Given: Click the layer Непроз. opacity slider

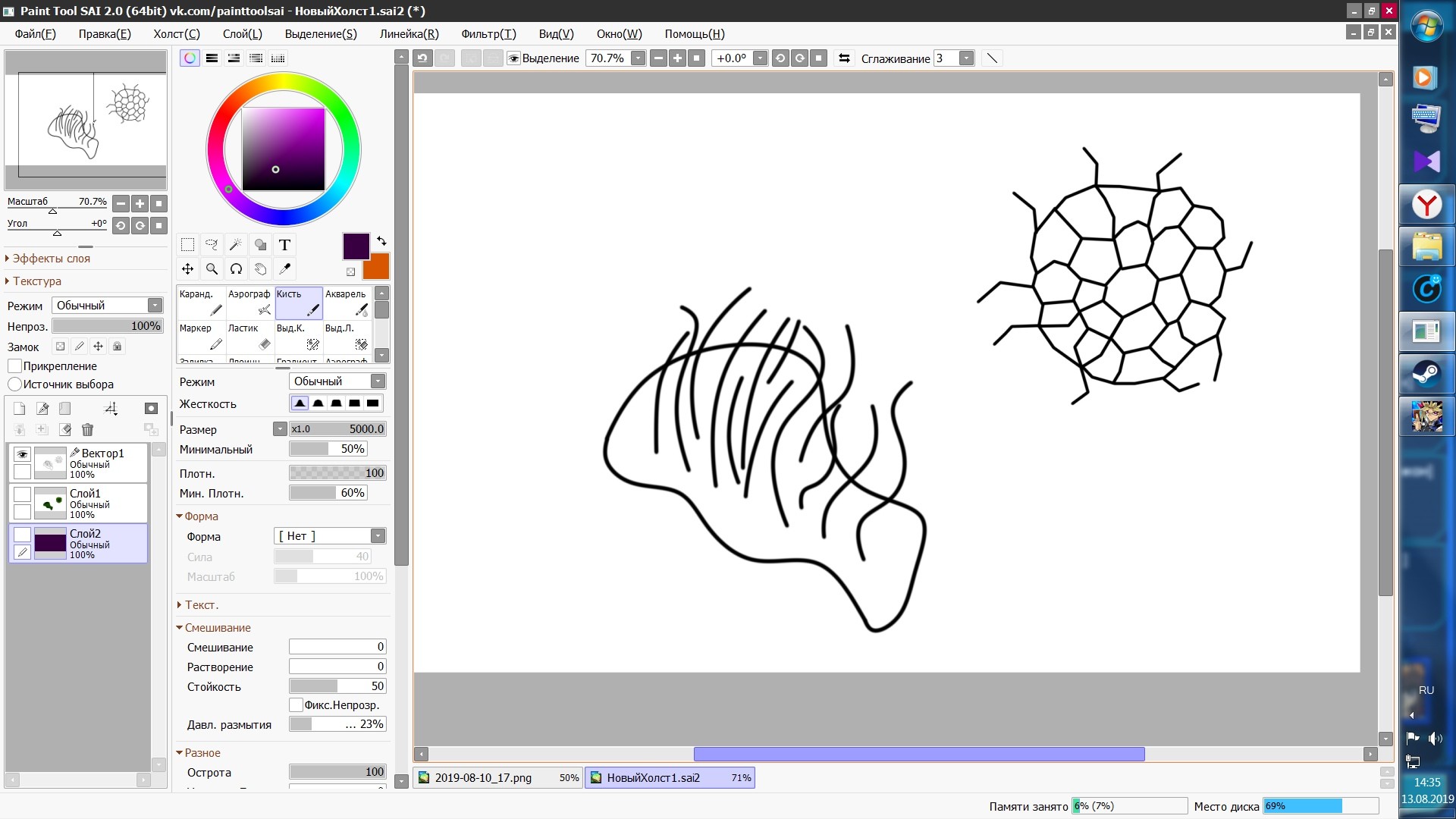Looking at the screenshot, I should click(108, 326).
